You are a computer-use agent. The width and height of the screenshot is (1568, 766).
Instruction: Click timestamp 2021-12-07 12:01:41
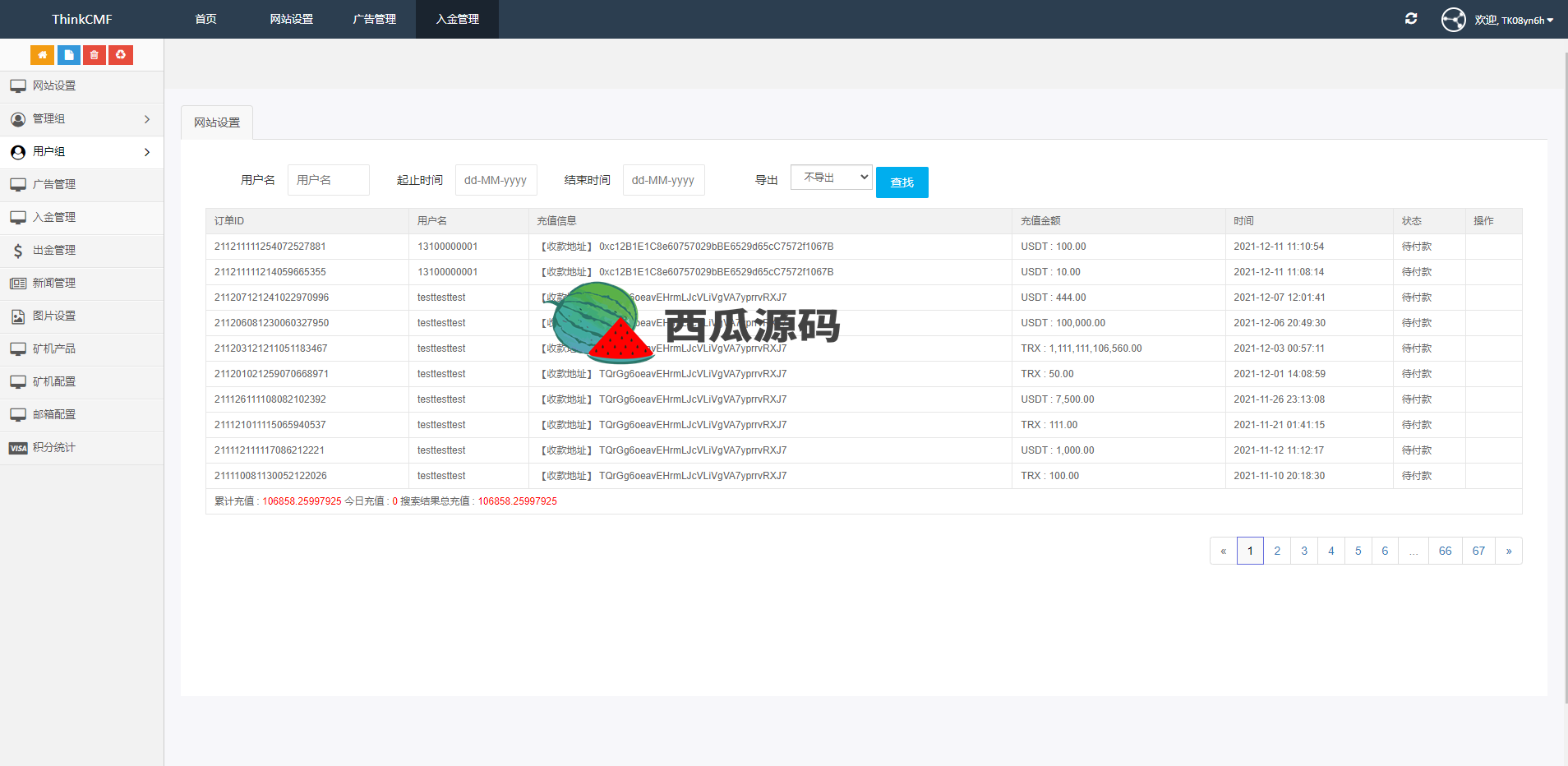(x=1279, y=298)
